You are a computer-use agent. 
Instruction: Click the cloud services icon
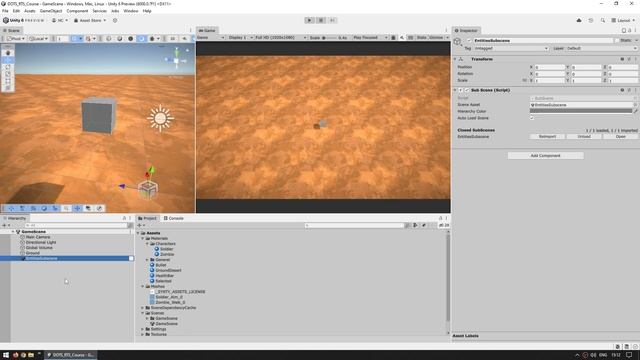click(579, 20)
